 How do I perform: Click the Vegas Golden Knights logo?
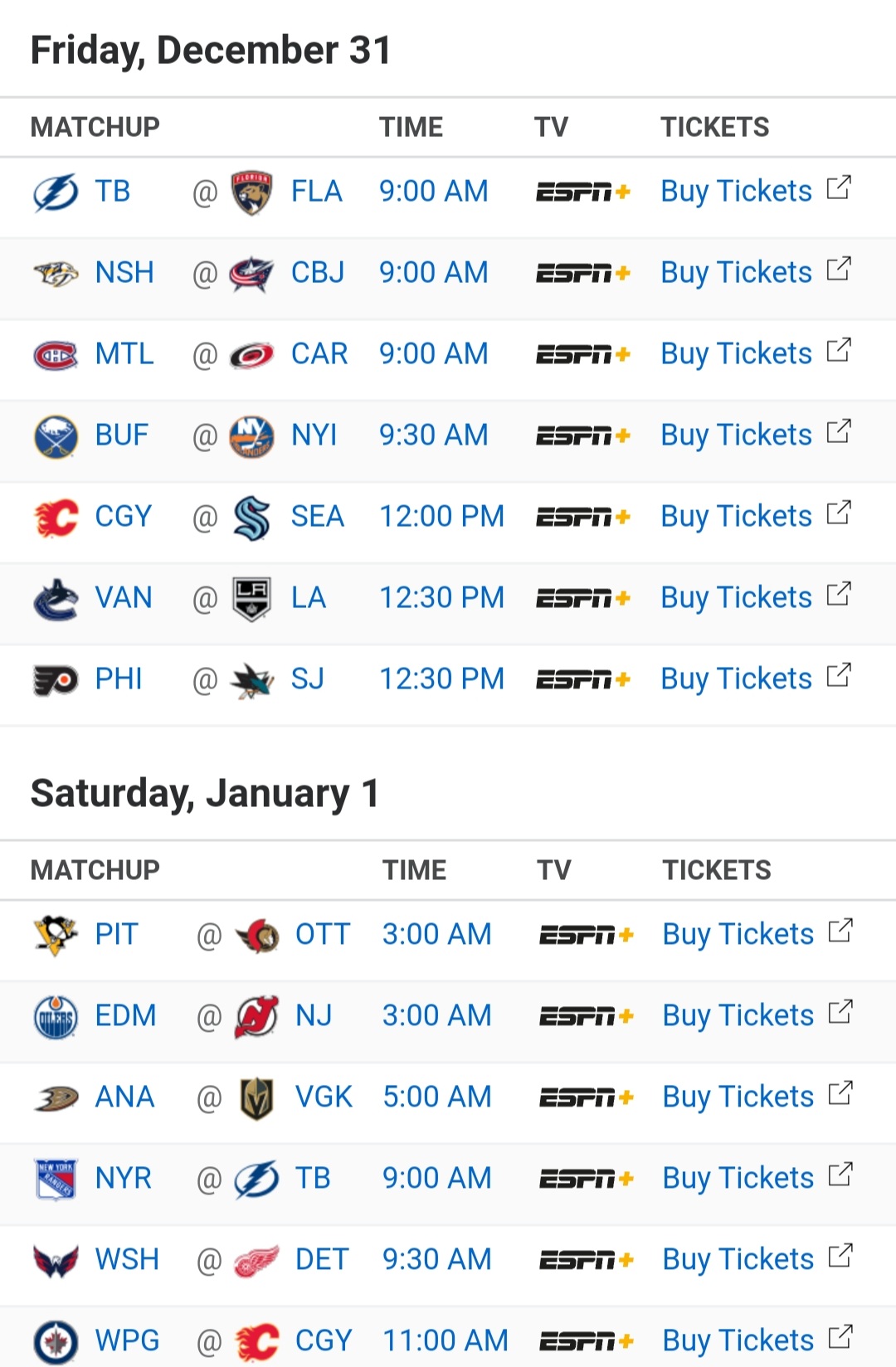click(x=256, y=1097)
